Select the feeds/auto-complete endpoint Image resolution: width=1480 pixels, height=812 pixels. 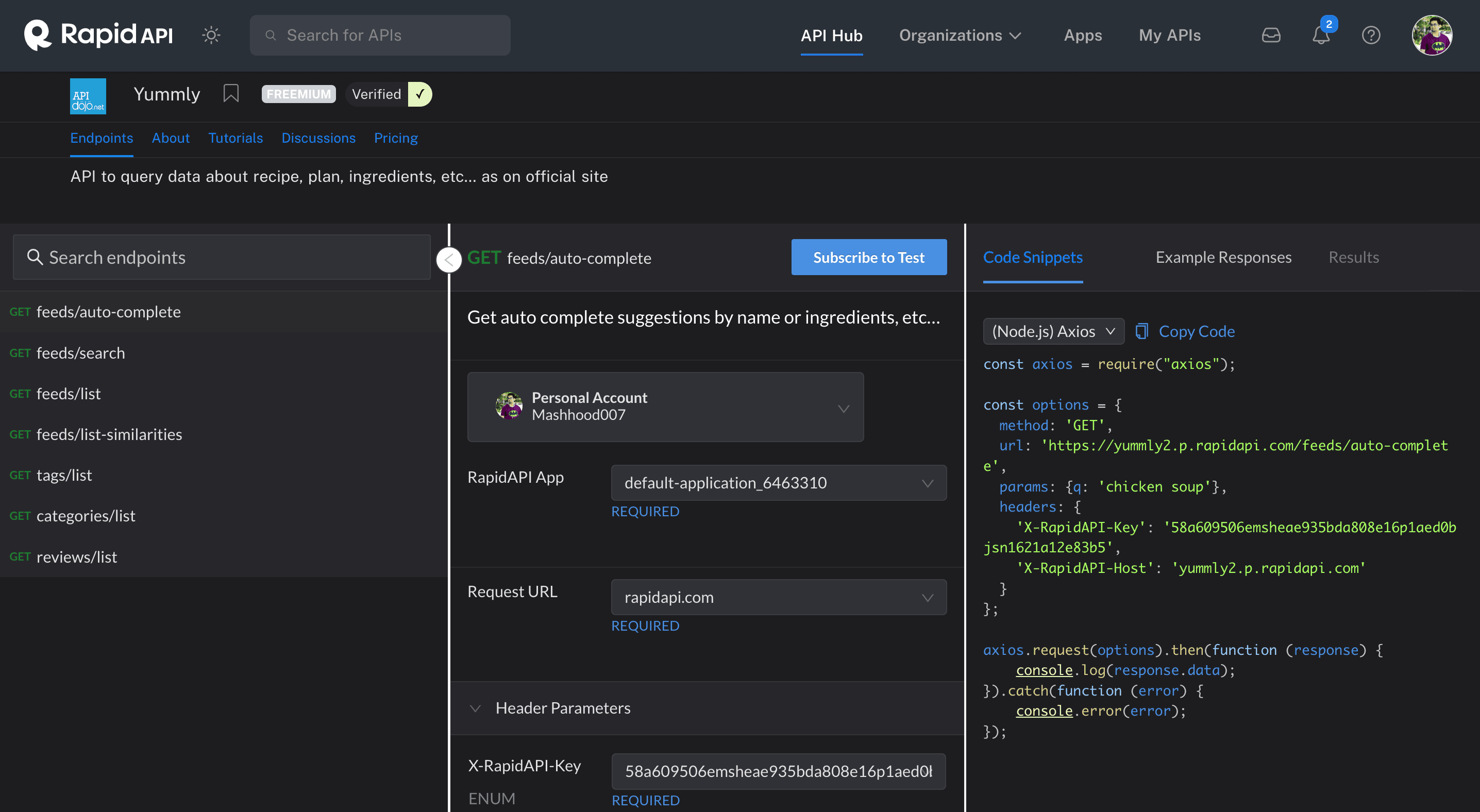click(x=224, y=312)
